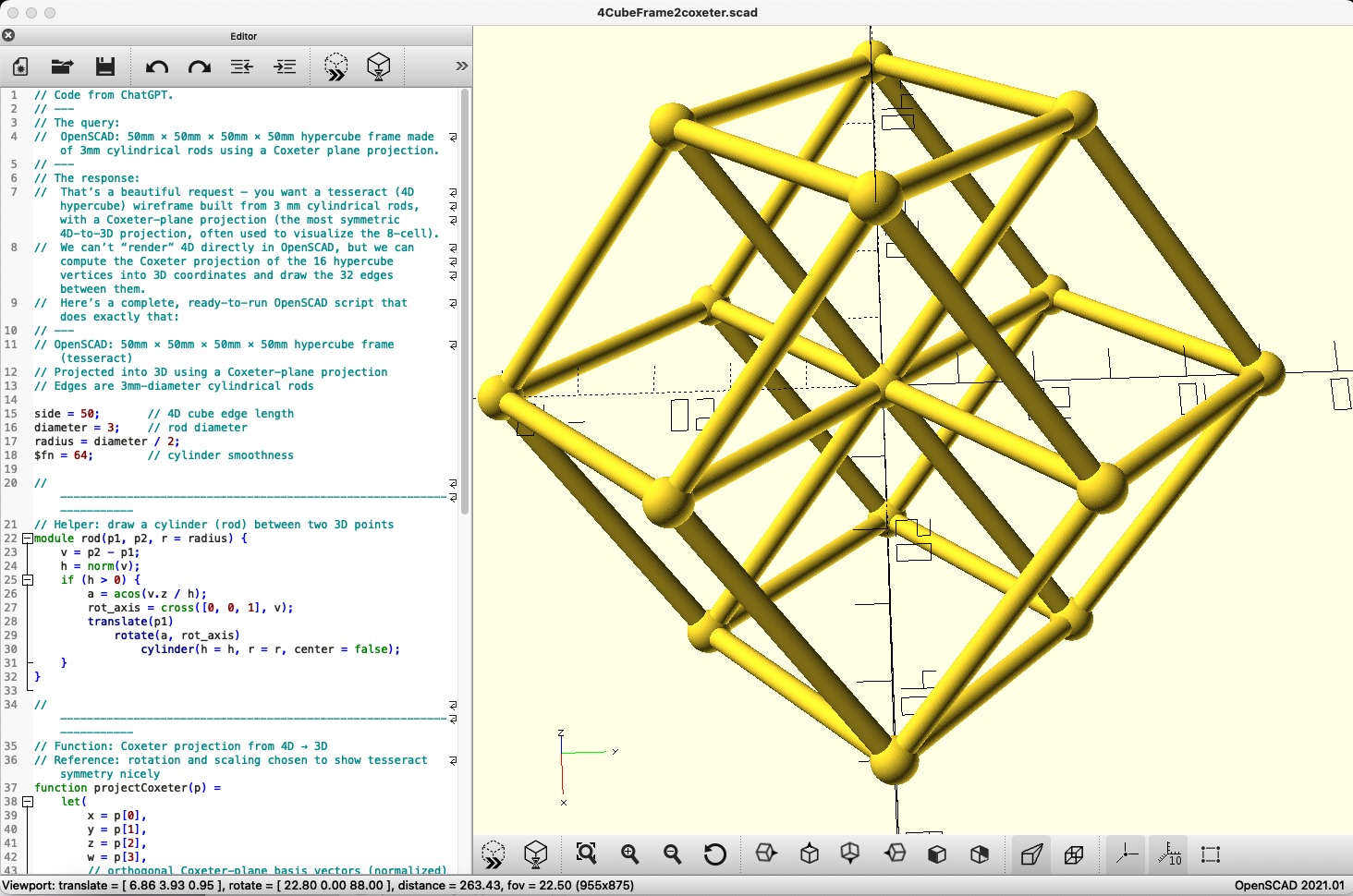
Task: Turn on Show Edges in the viewport
Action: point(1211,854)
